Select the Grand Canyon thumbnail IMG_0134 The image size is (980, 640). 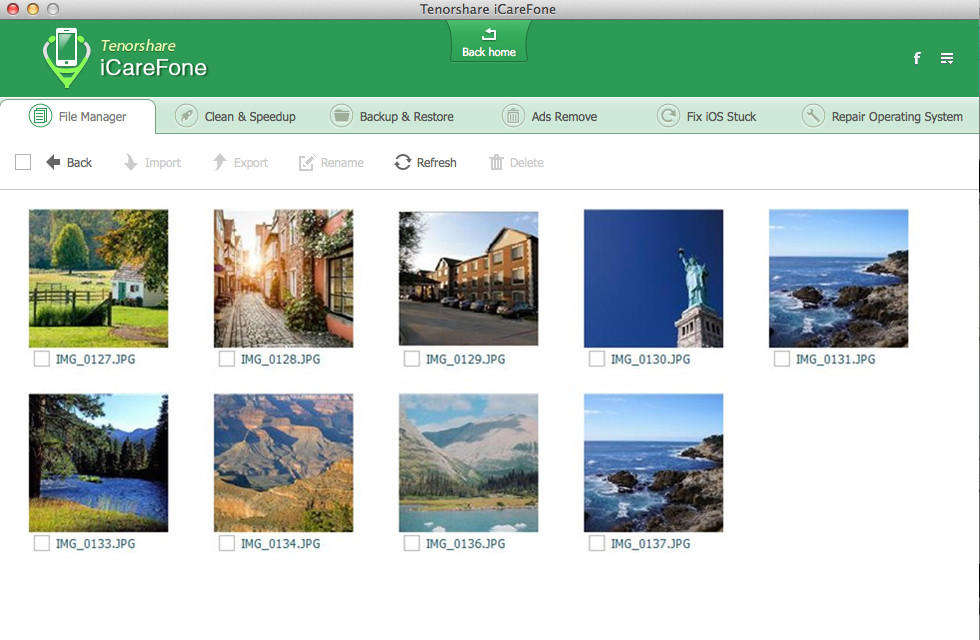(x=283, y=462)
